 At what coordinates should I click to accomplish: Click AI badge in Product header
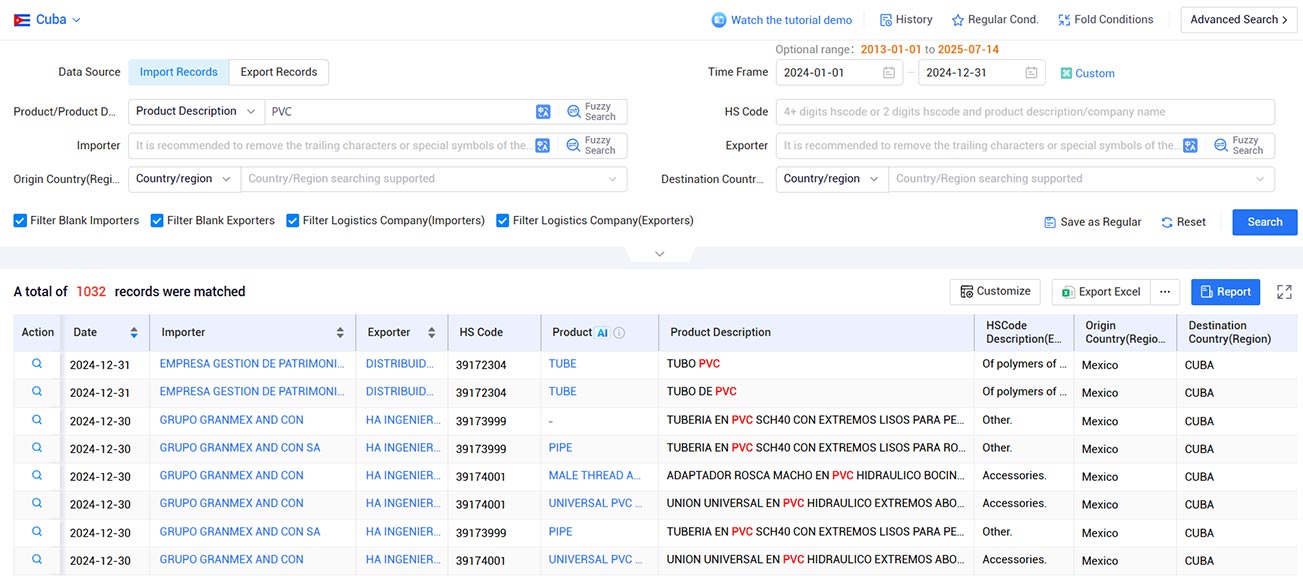click(602, 333)
